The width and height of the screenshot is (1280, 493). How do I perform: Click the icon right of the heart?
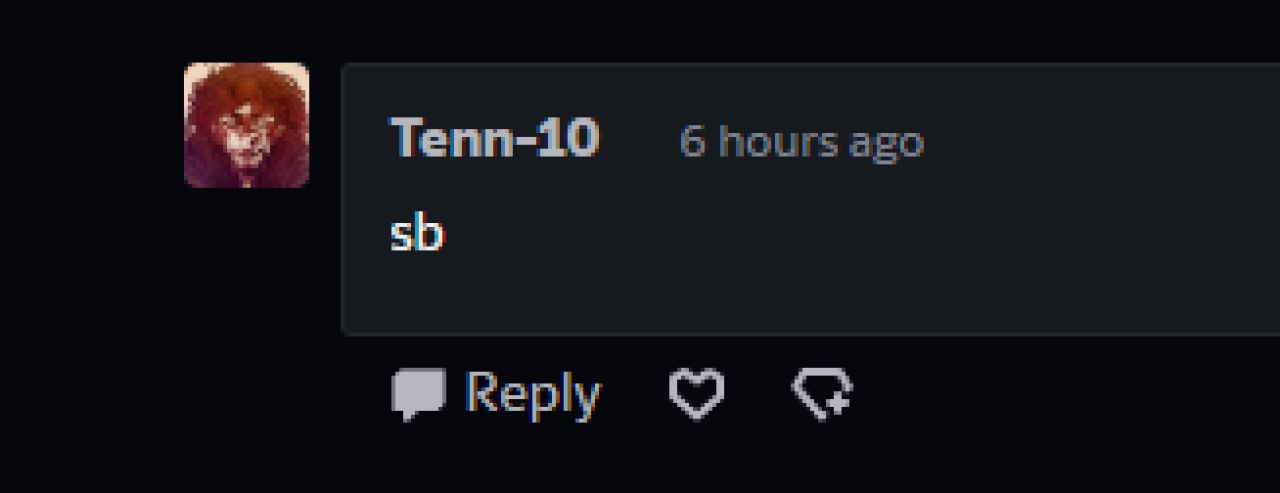[822, 394]
